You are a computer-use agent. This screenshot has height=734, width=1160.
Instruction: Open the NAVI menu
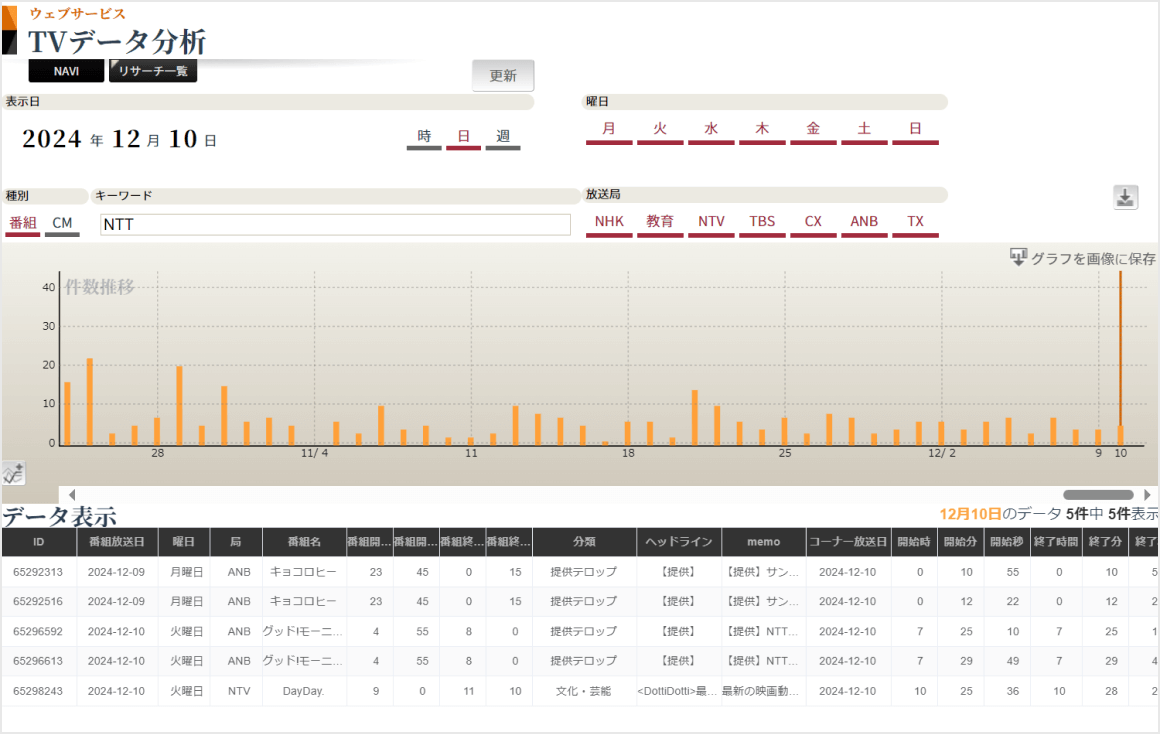pyautogui.click(x=66, y=71)
